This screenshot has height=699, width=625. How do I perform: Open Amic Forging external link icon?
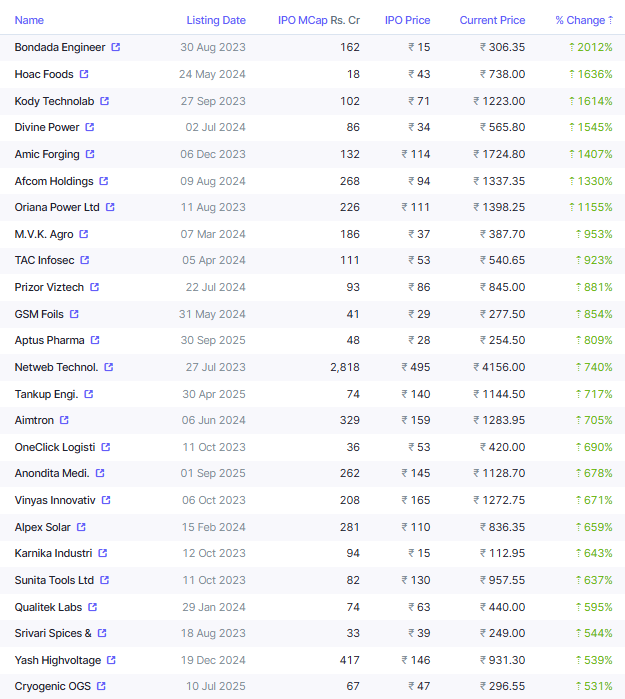click(x=90, y=154)
